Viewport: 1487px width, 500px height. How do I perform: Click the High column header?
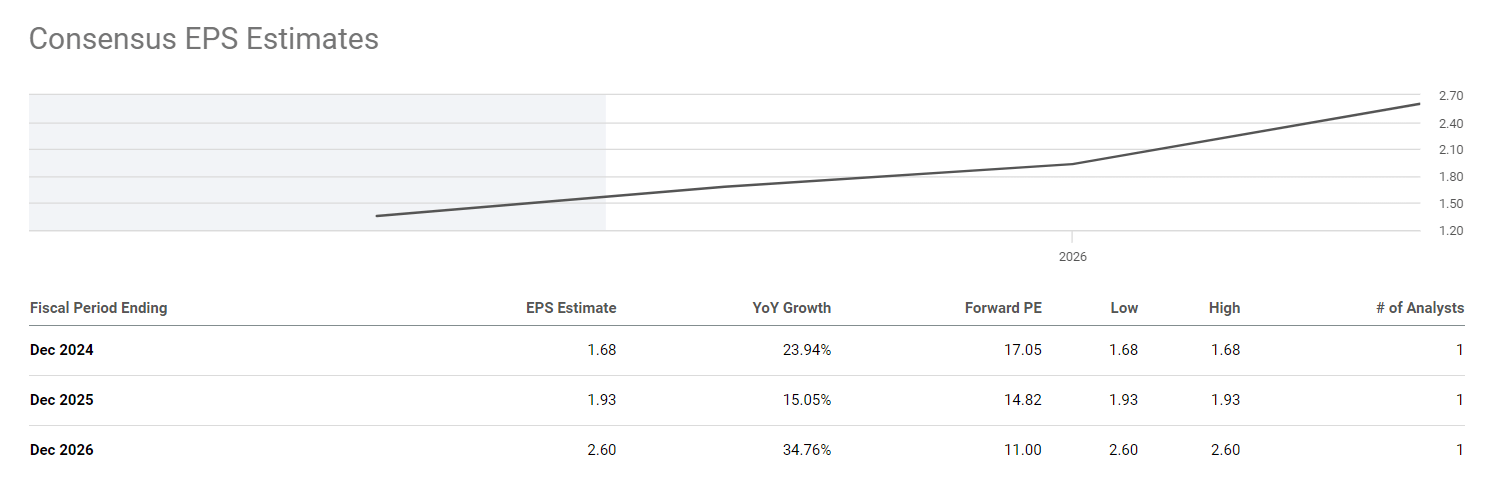coord(1224,308)
